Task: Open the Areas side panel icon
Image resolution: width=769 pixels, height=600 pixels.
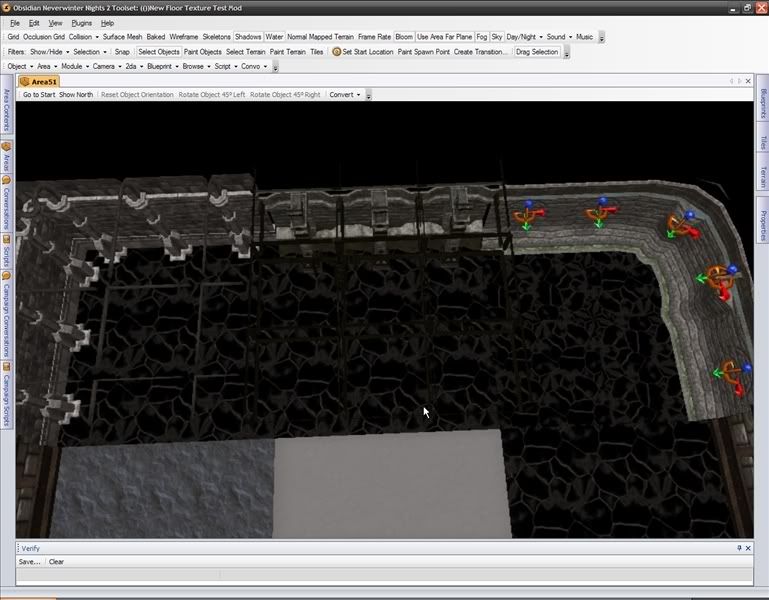Action: [x=6, y=146]
